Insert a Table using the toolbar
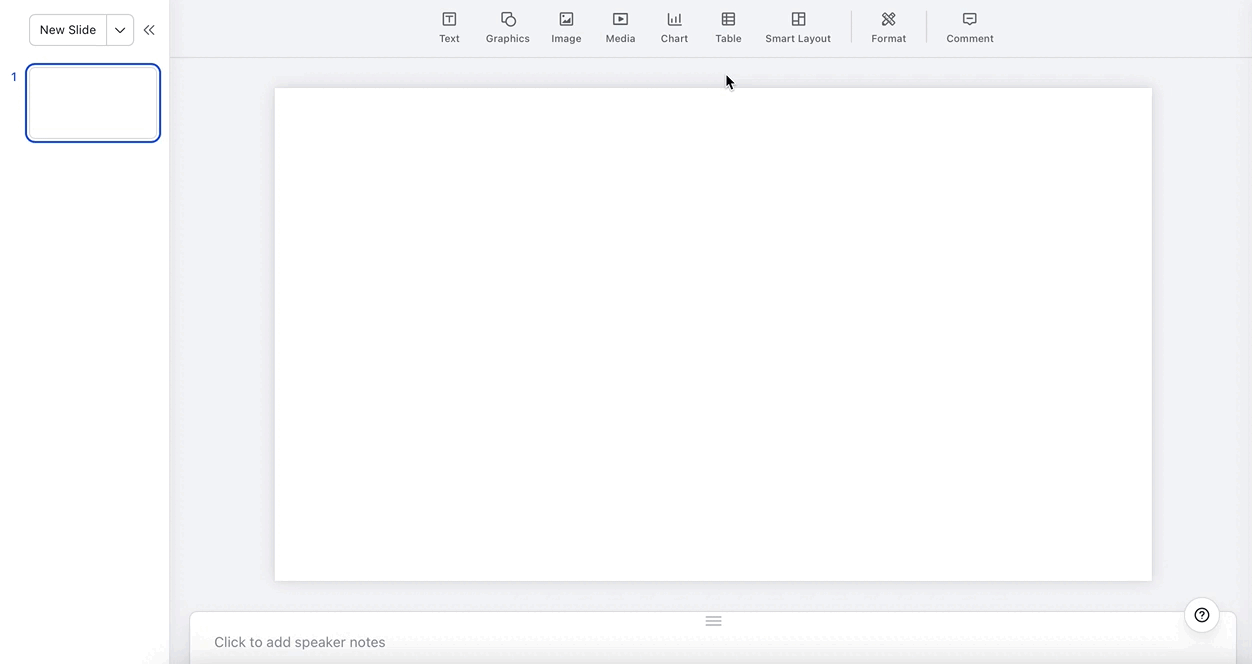Screen dimensions: 1252x664 pos(728,19)
